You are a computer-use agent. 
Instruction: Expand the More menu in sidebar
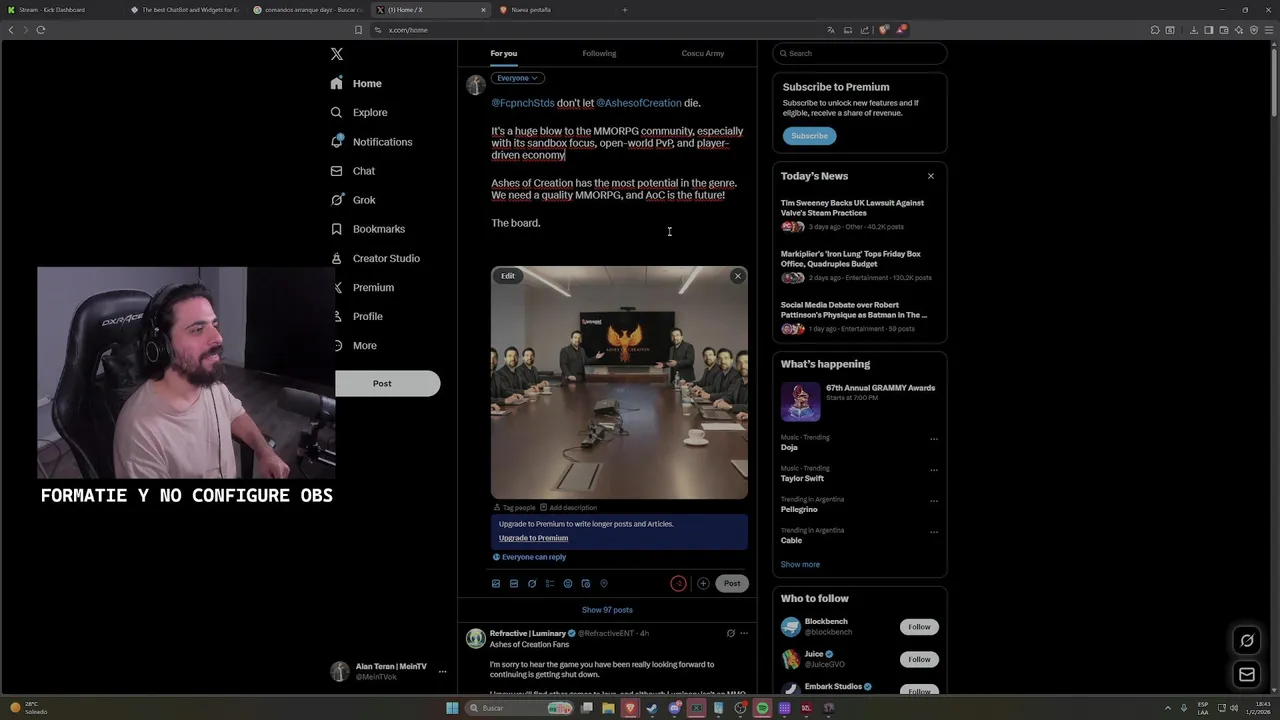(354, 345)
